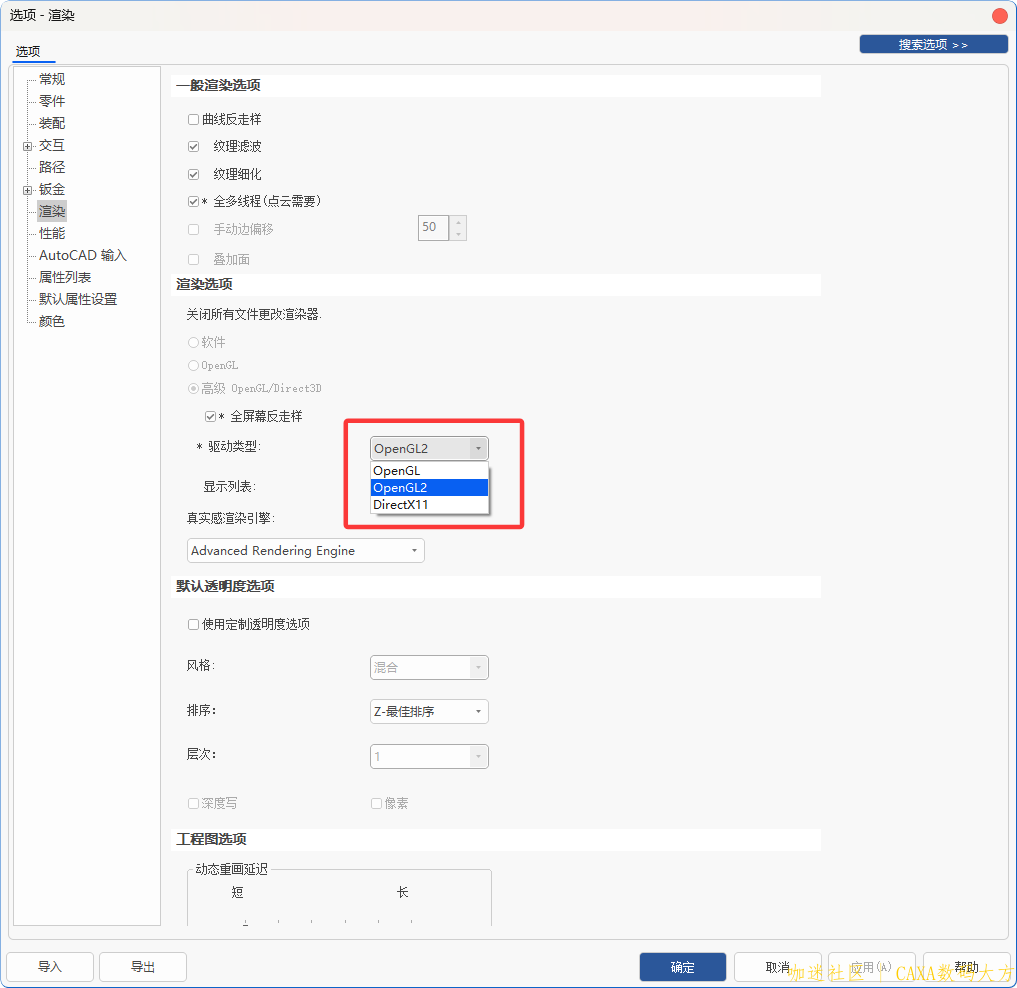Go to 常规 options category
This screenshot has height=988, width=1017.
click(x=52, y=80)
